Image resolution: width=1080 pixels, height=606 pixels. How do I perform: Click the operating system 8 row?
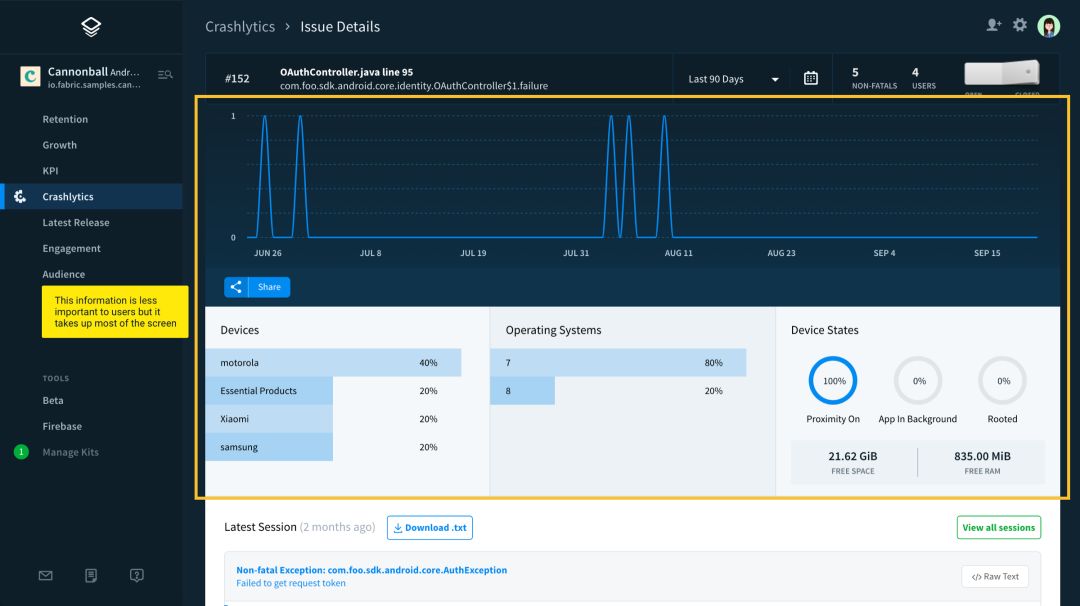pyautogui.click(x=618, y=391)
